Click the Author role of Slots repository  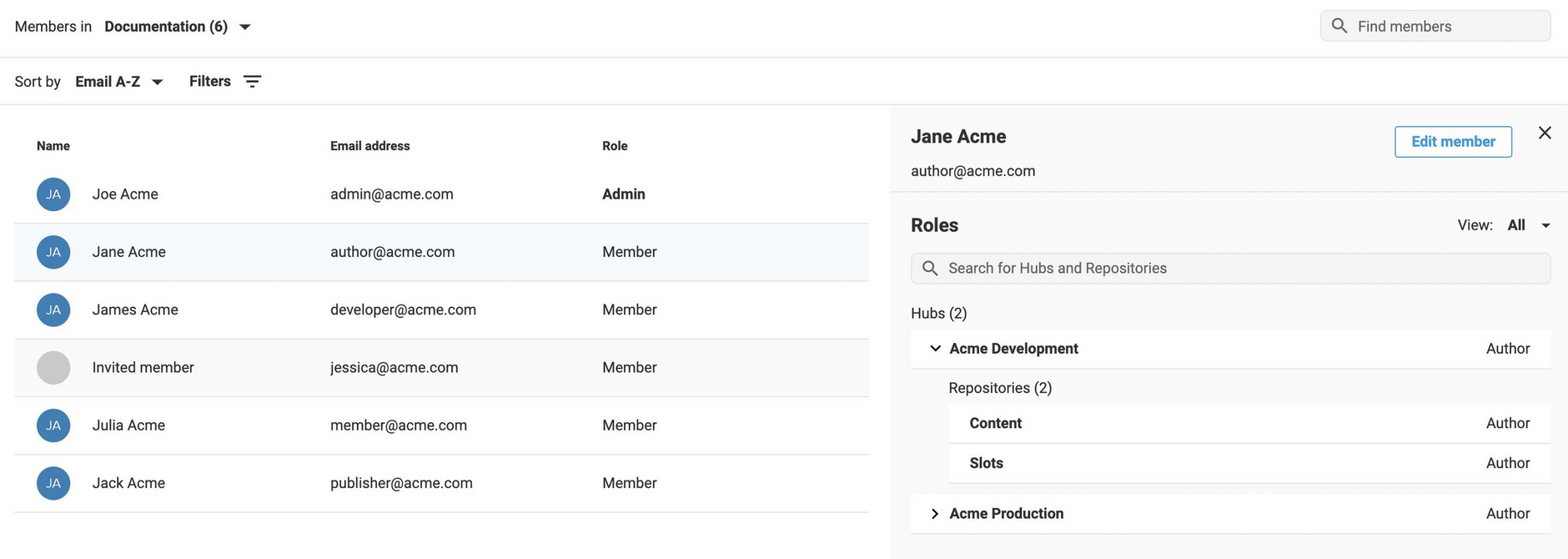pos(1508,463)
